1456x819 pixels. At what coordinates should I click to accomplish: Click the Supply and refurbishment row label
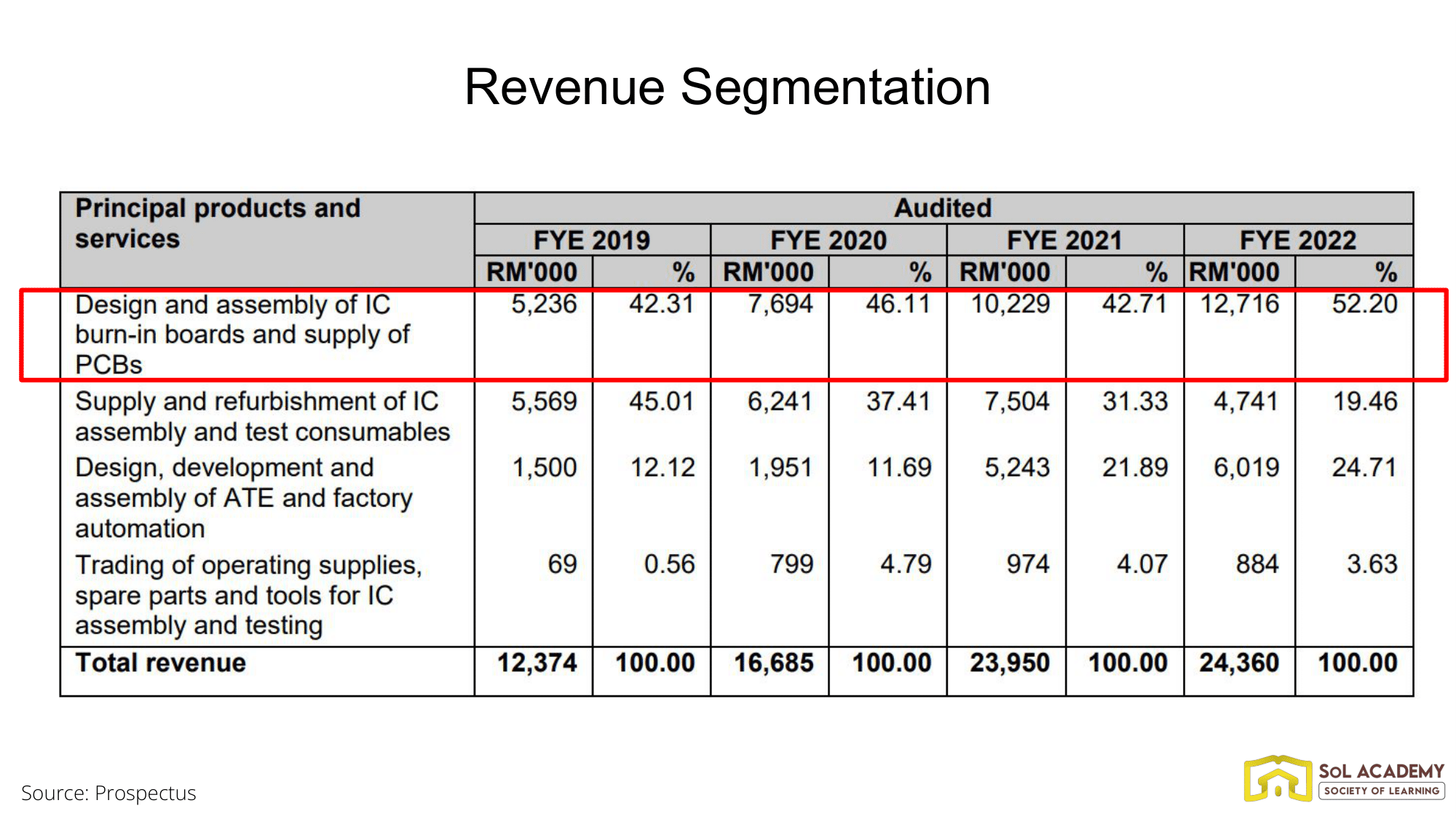click(x=262, y=416)
